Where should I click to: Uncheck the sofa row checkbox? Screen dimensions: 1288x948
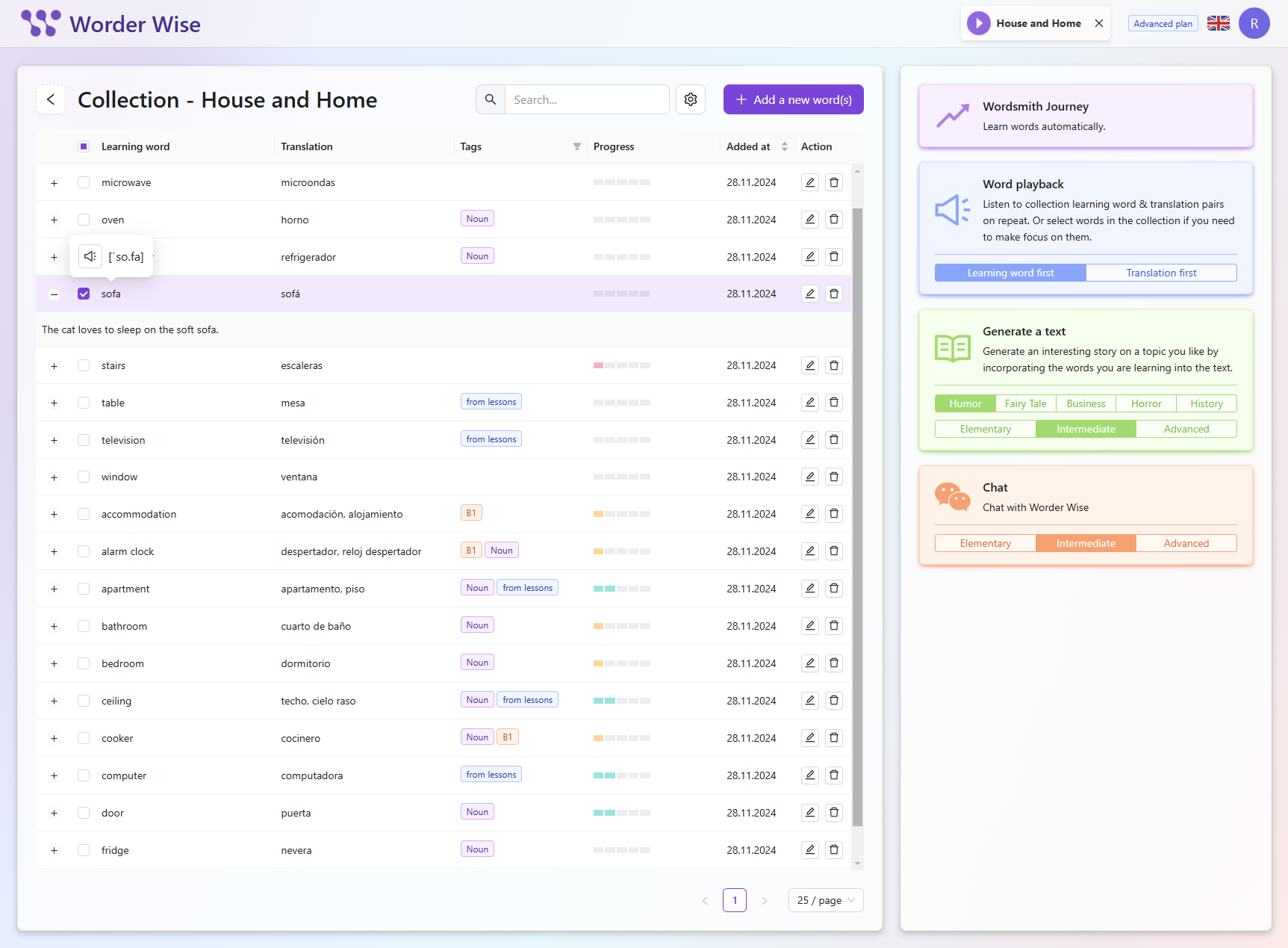click(x=84, y=294)
